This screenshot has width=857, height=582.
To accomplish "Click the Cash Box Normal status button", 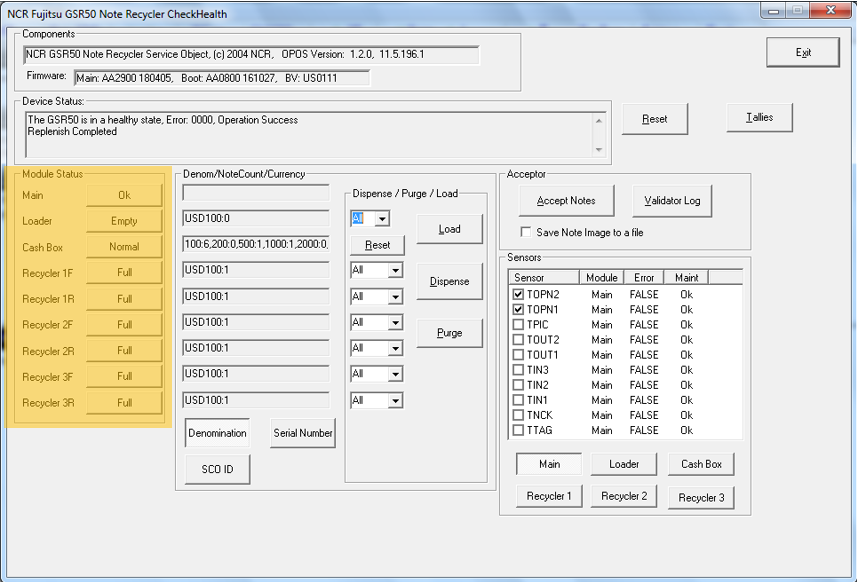I will (124, 246).
